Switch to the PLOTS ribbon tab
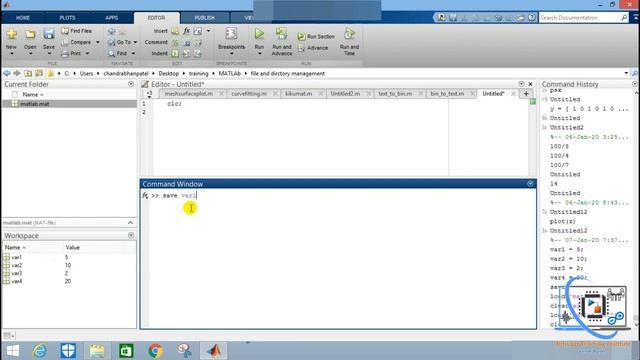This screenshot has height=360, width=640. pos(67,18)
